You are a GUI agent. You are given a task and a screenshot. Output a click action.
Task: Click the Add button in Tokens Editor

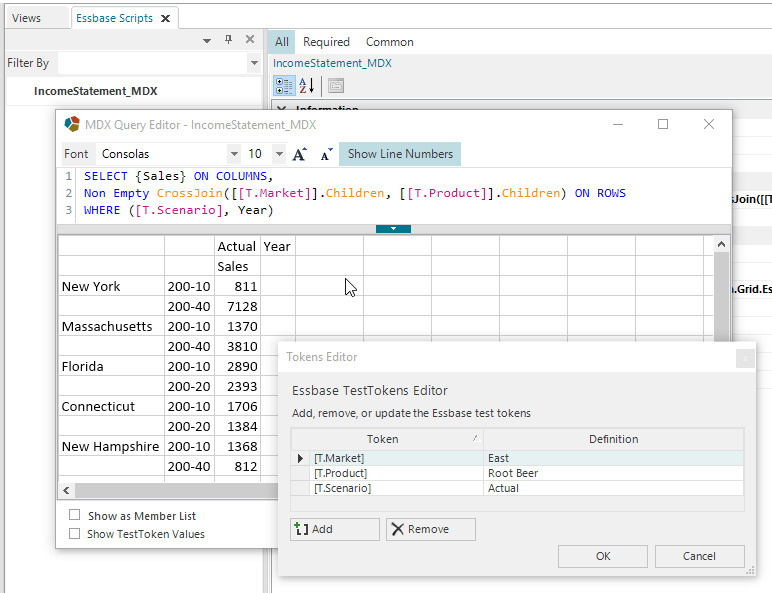coord(335,529)
